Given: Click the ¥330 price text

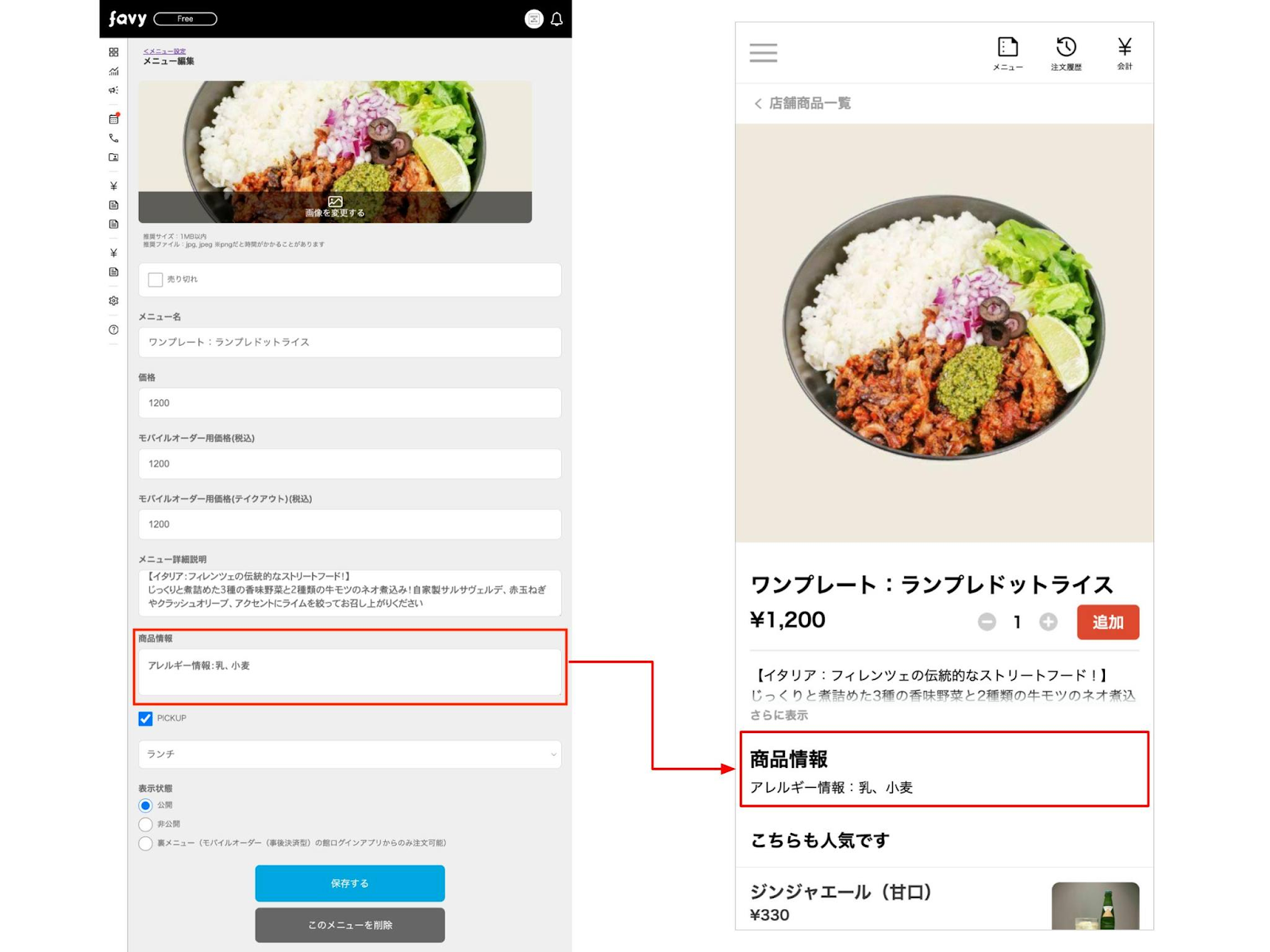Looking at the screenshot, I should coord(770,915).
